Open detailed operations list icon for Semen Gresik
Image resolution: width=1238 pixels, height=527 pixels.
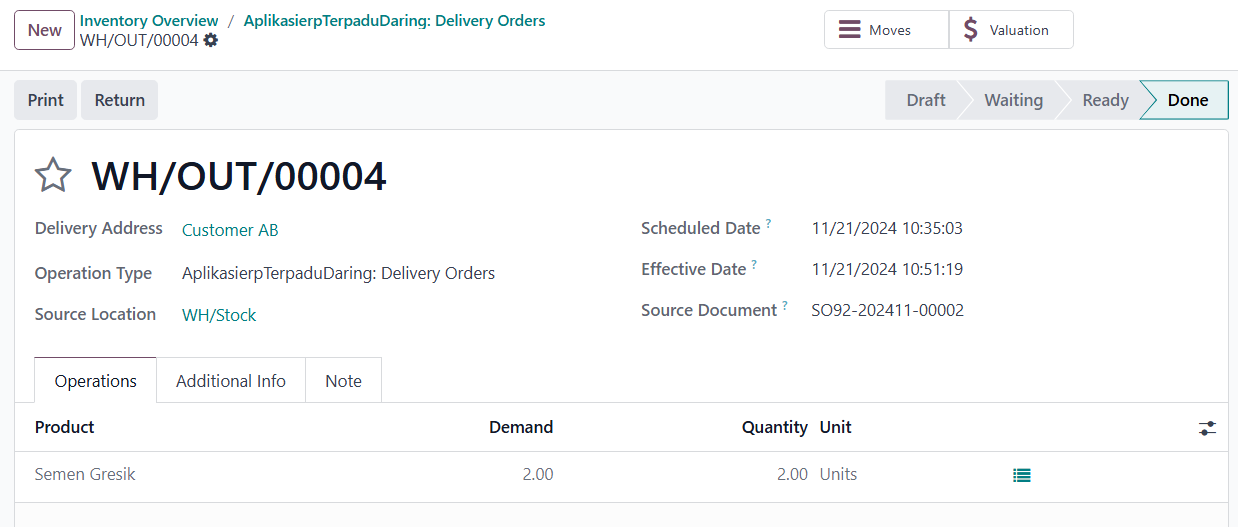[1021, 475]
